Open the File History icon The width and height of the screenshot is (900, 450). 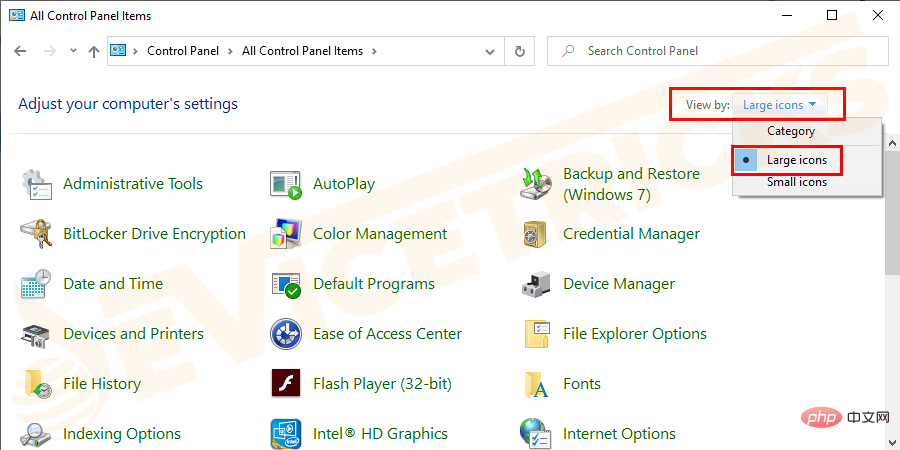37,384
